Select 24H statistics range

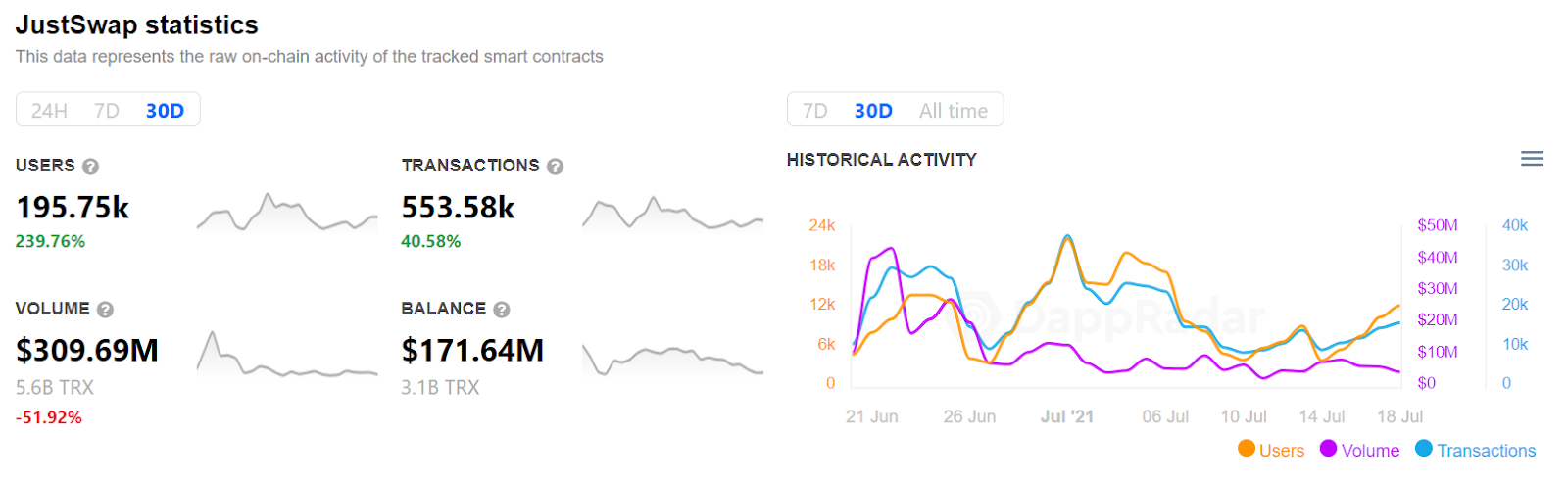(x=49, y=111)
